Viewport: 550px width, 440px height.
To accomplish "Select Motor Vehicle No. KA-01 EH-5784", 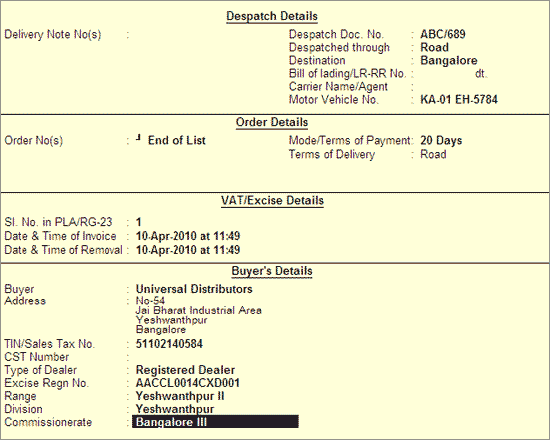I will 459,99.
